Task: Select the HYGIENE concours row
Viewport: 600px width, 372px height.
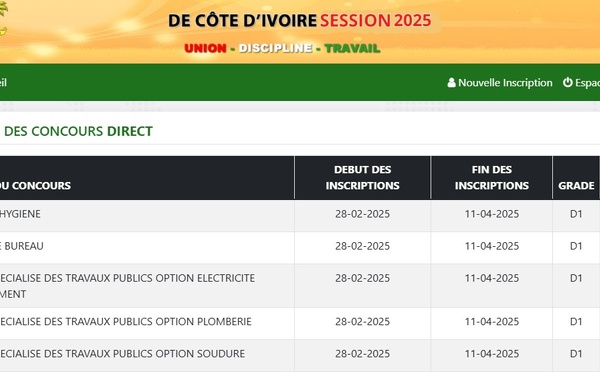Action: pos(300,215)
